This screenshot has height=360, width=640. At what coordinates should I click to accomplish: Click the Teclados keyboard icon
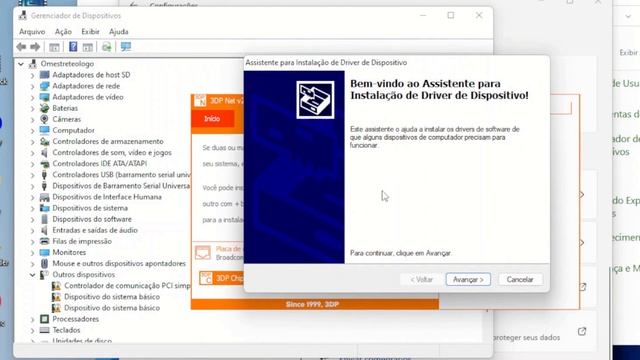coord(44,330)
